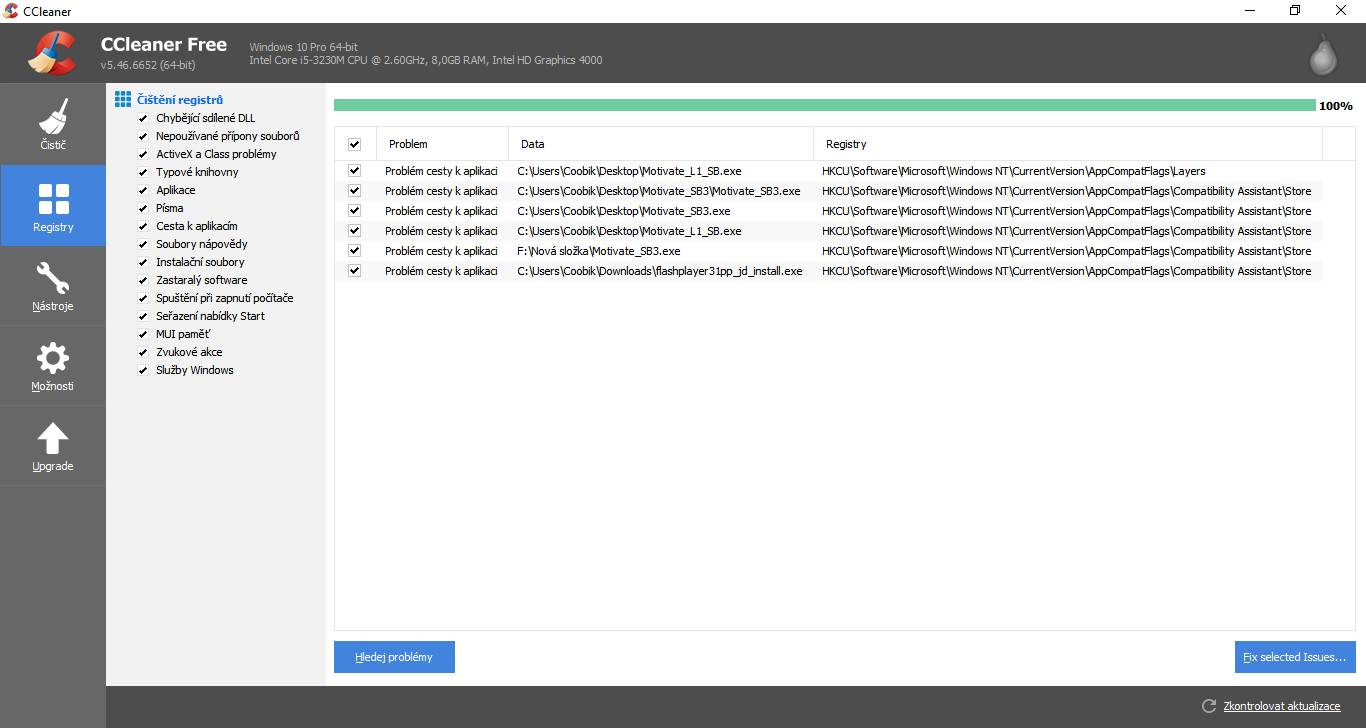1366x728 pixels.
Task: Click the version v5.46.6652 text
Action: pos(148,65)
